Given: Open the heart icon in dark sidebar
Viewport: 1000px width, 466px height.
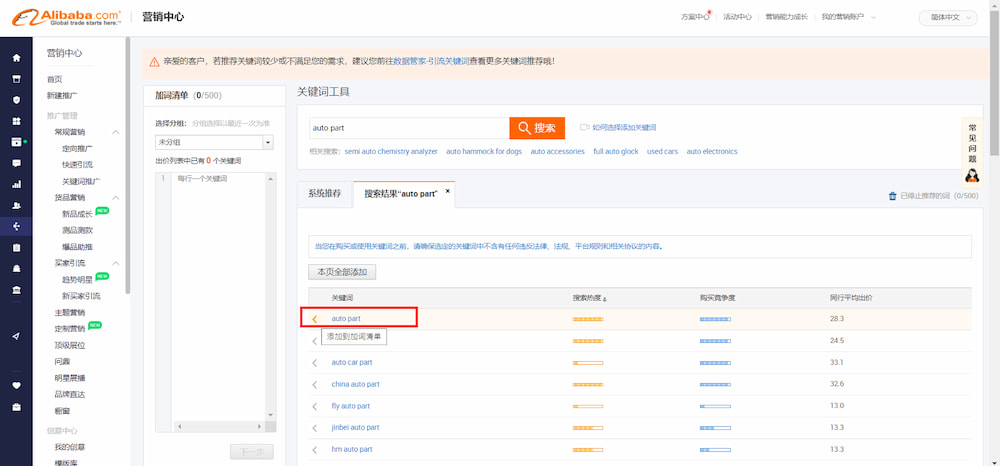Looking at the screenshot, I should 17,385.
